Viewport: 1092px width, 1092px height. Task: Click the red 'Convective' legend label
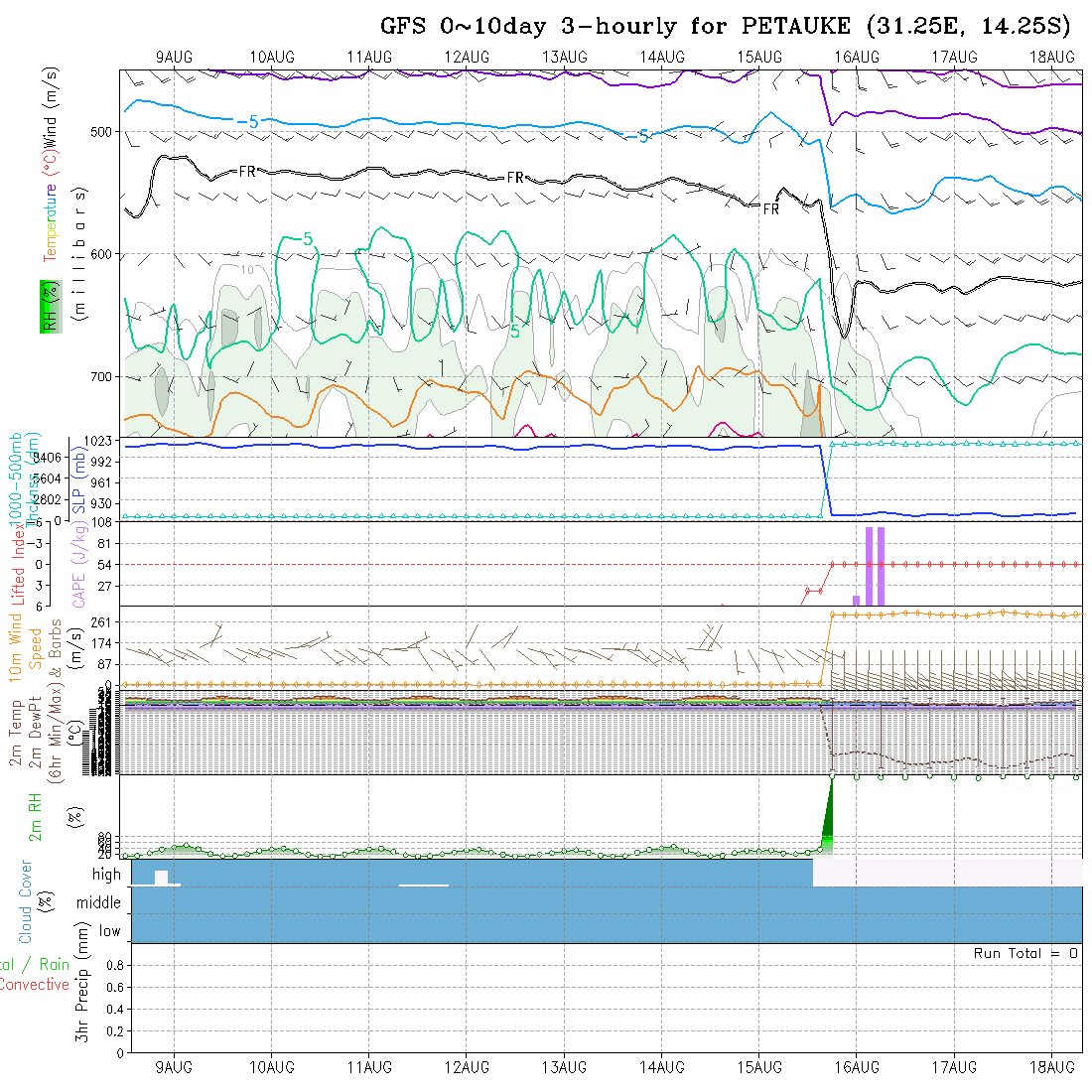35,985
